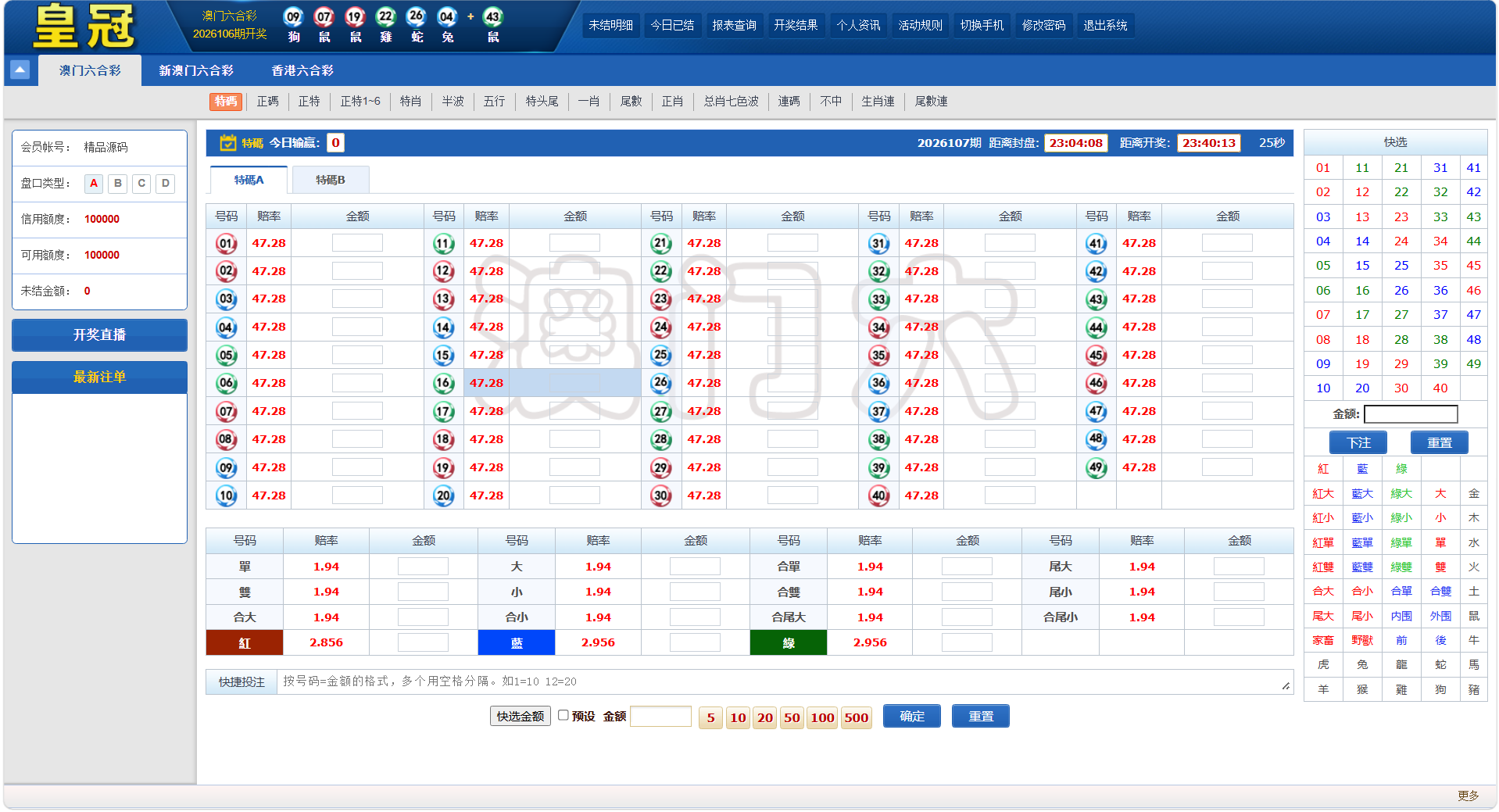The height and width of the screenshot is (812, 1499).
Task: Select 盘口类型 D
Action: point(165,184)
